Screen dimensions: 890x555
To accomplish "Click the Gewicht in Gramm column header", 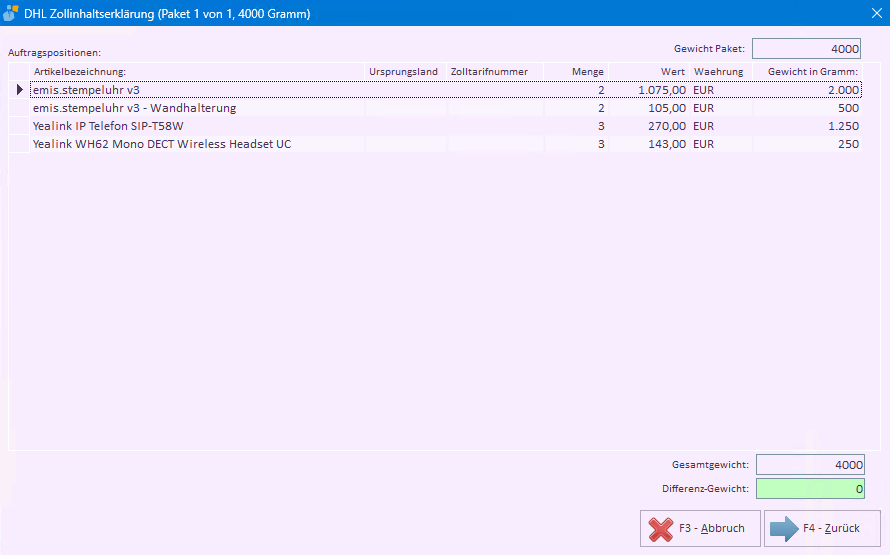I will click(807, 72).
